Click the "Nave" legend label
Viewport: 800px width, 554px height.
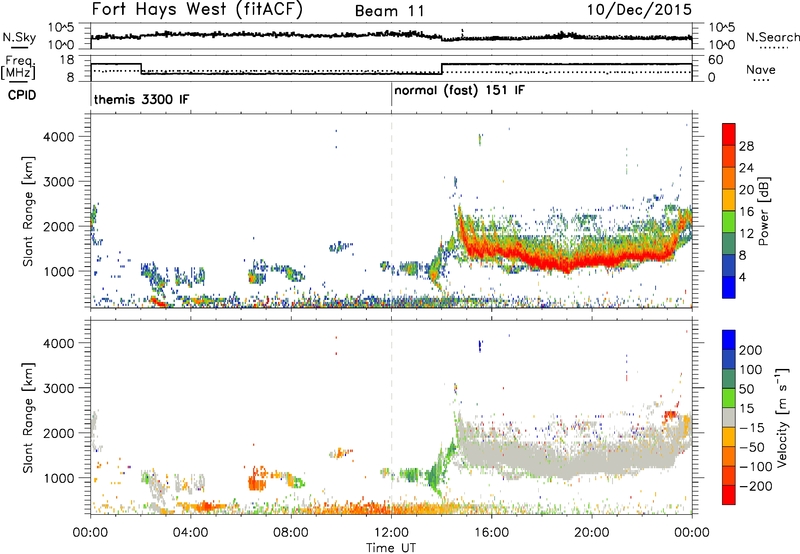[x=761, y=70]
